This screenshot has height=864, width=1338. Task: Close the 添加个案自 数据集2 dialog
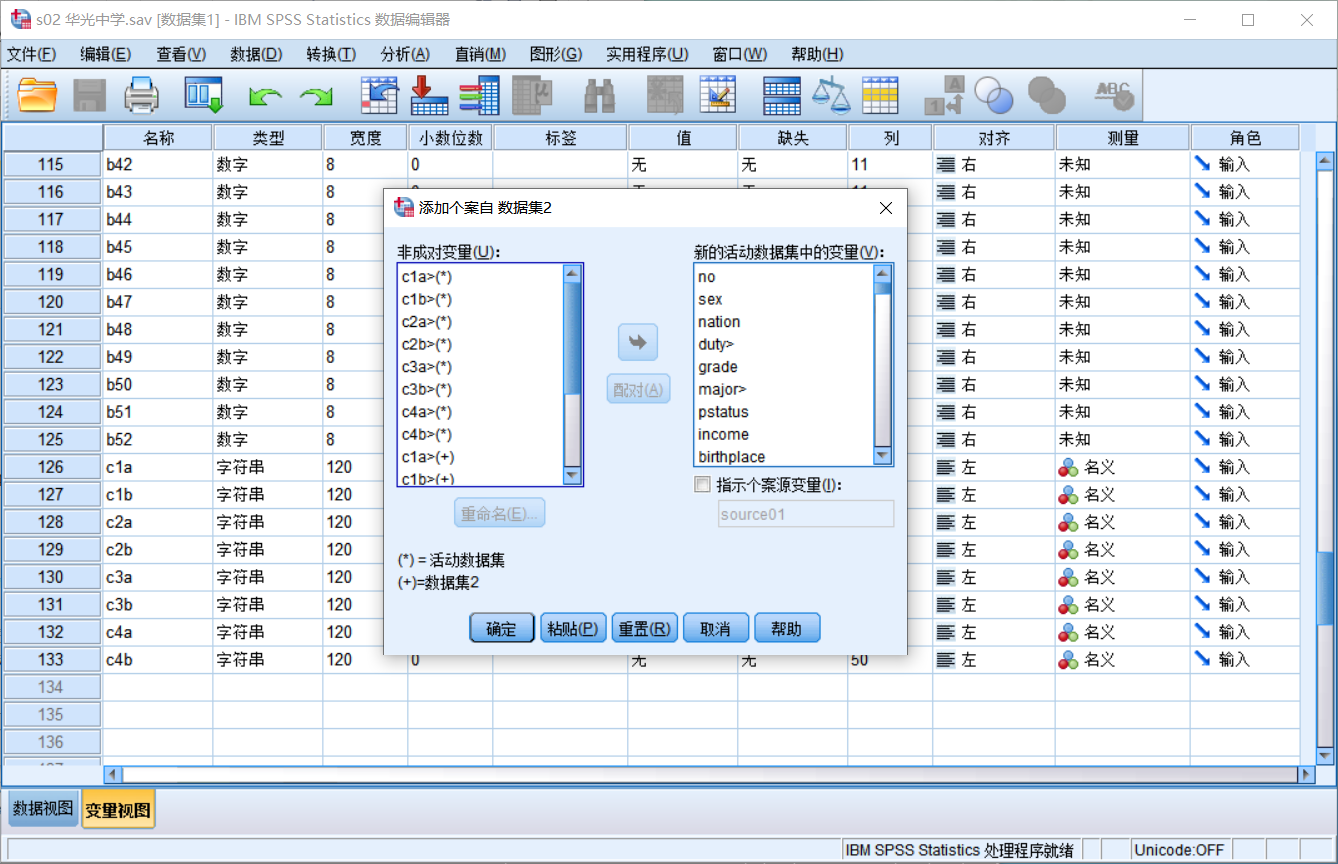(x=885, y=208)
